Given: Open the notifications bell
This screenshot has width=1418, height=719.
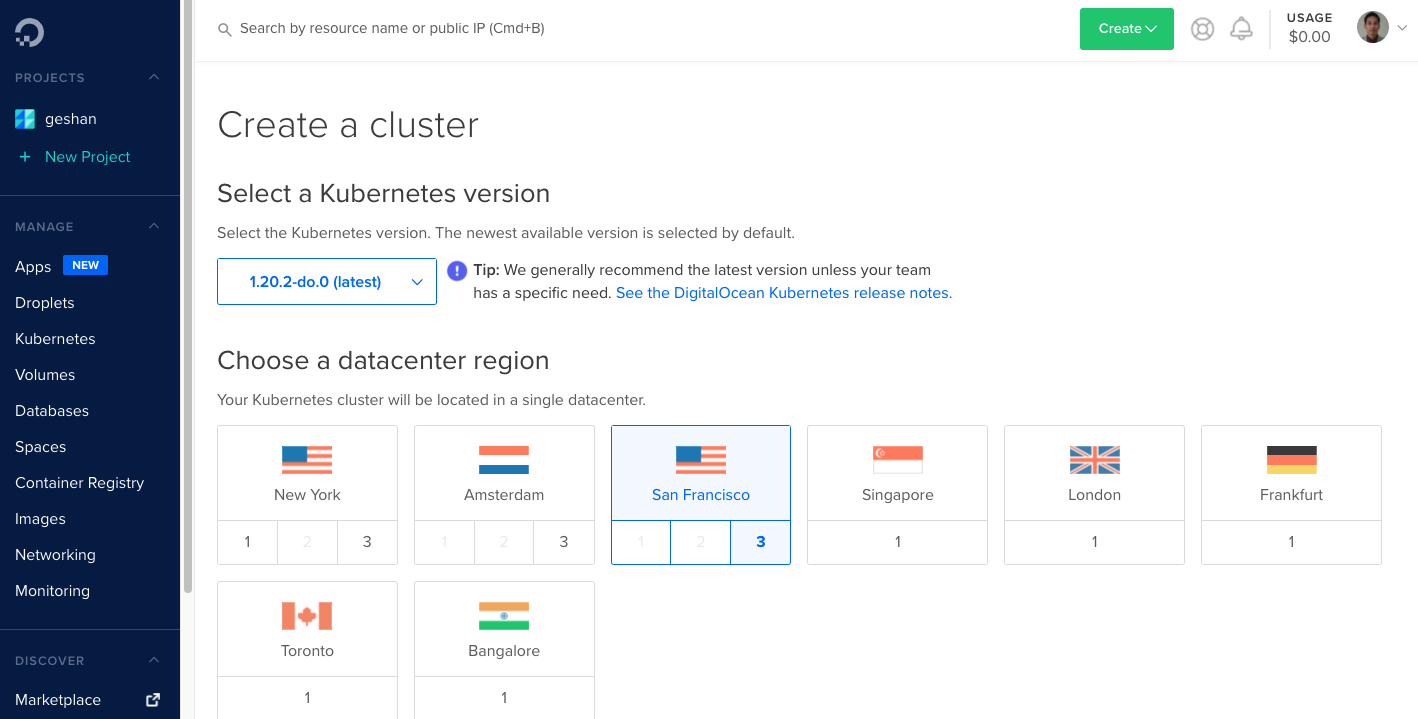Looking at the screenshot, I should tap(1241, 28).
